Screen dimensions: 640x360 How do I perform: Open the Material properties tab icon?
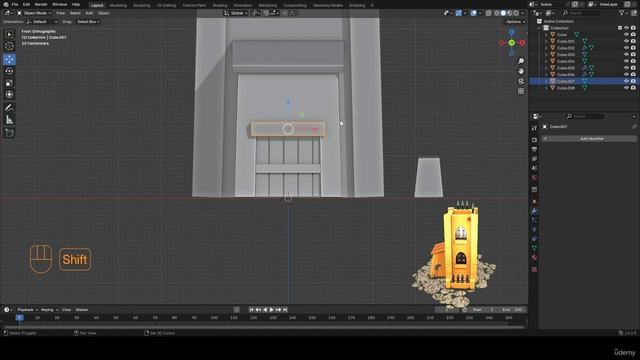[x=534, y=258]
